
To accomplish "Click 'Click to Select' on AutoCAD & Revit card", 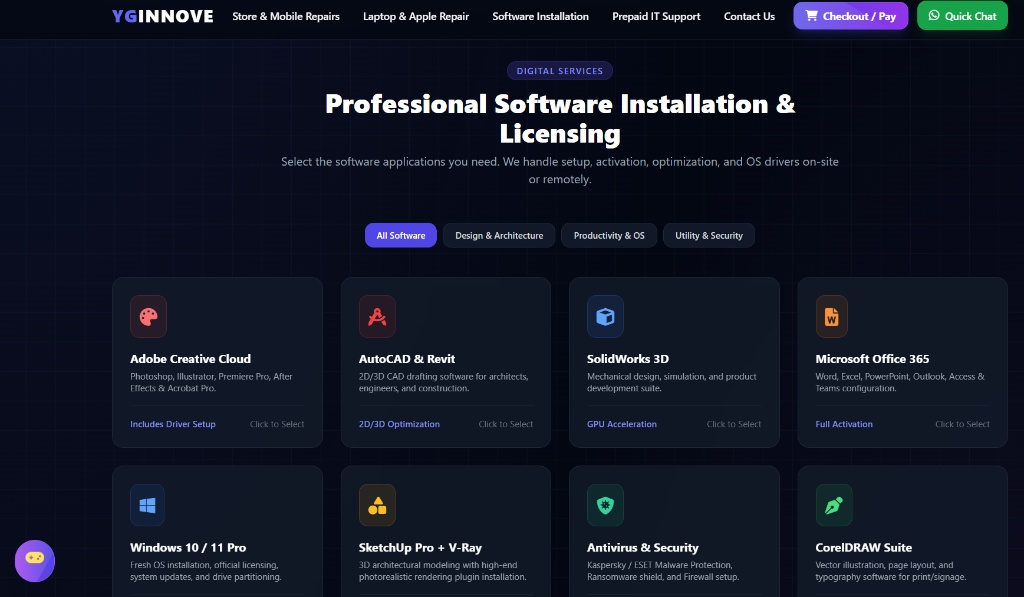I will (505, 424).
